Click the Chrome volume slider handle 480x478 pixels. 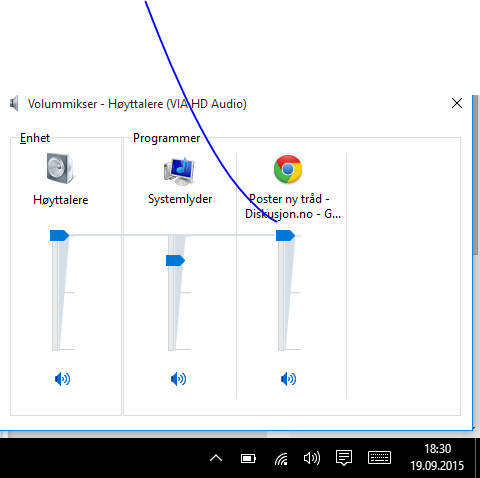(x=285, y=235)
